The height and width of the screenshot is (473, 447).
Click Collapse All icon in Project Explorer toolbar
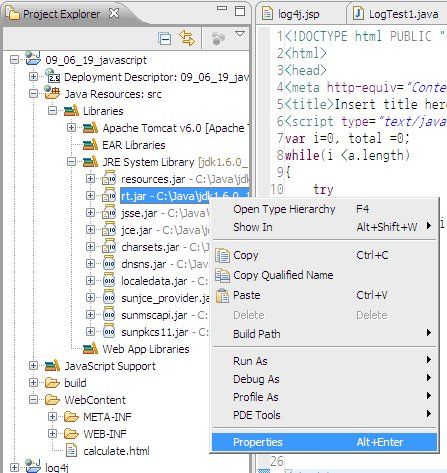click(x=164, y=39)
